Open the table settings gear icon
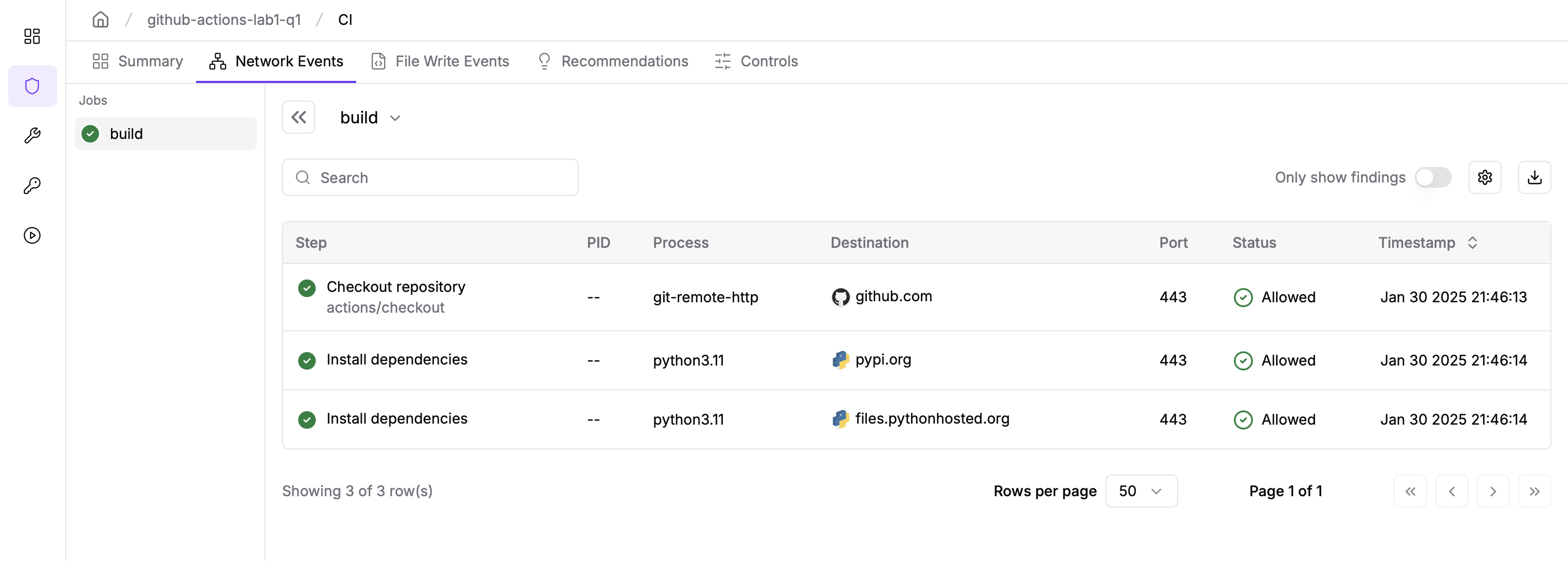This screenshot has height=561, width=1568. click(1485, 177)
